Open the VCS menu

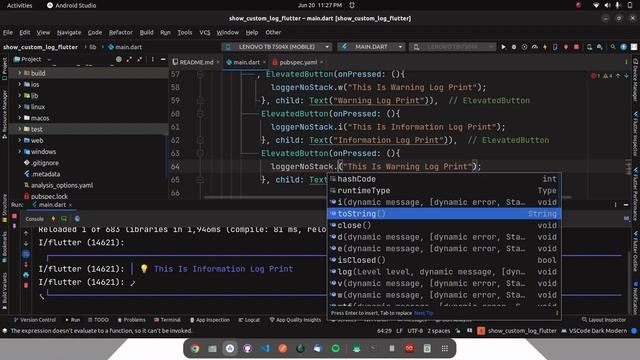(x=205, y=32)
